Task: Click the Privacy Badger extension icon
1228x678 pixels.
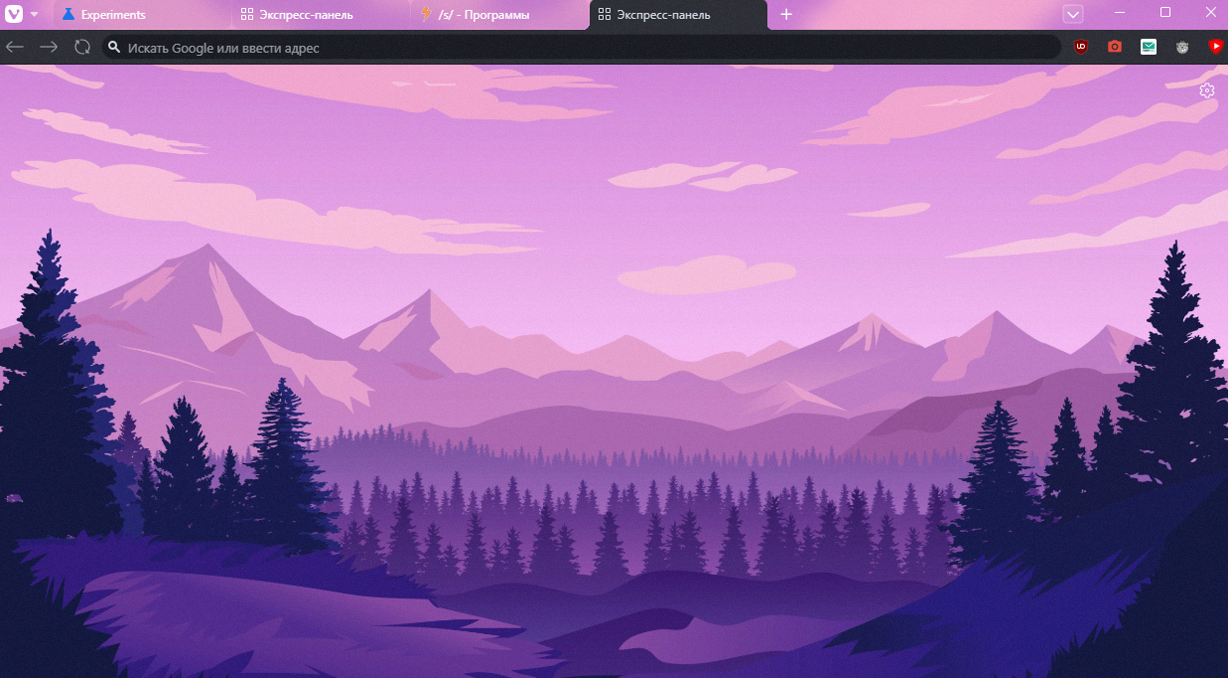Action: coord(1182,46)
